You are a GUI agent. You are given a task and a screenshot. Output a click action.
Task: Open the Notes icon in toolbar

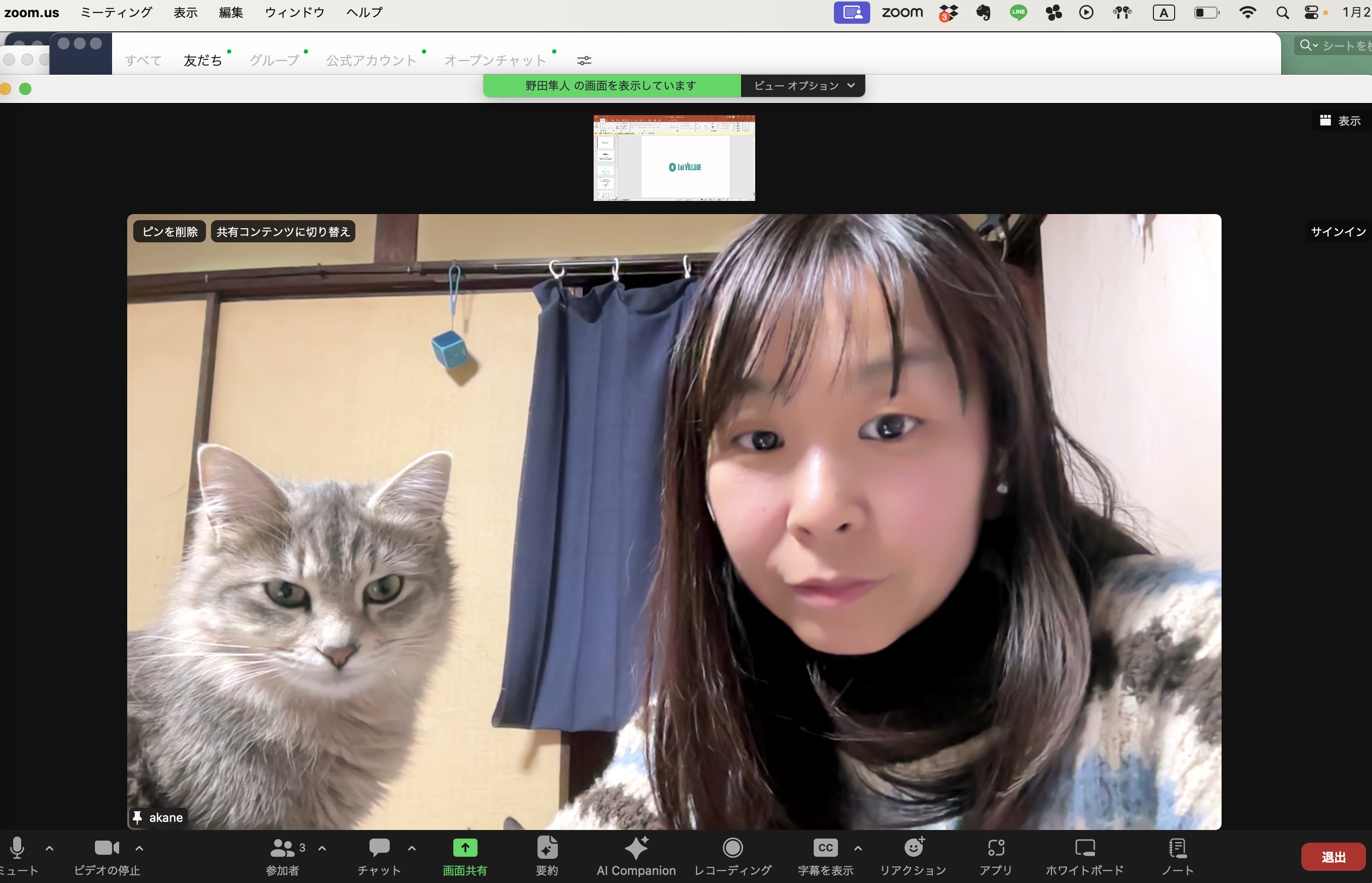click(x=1177, y=848)
